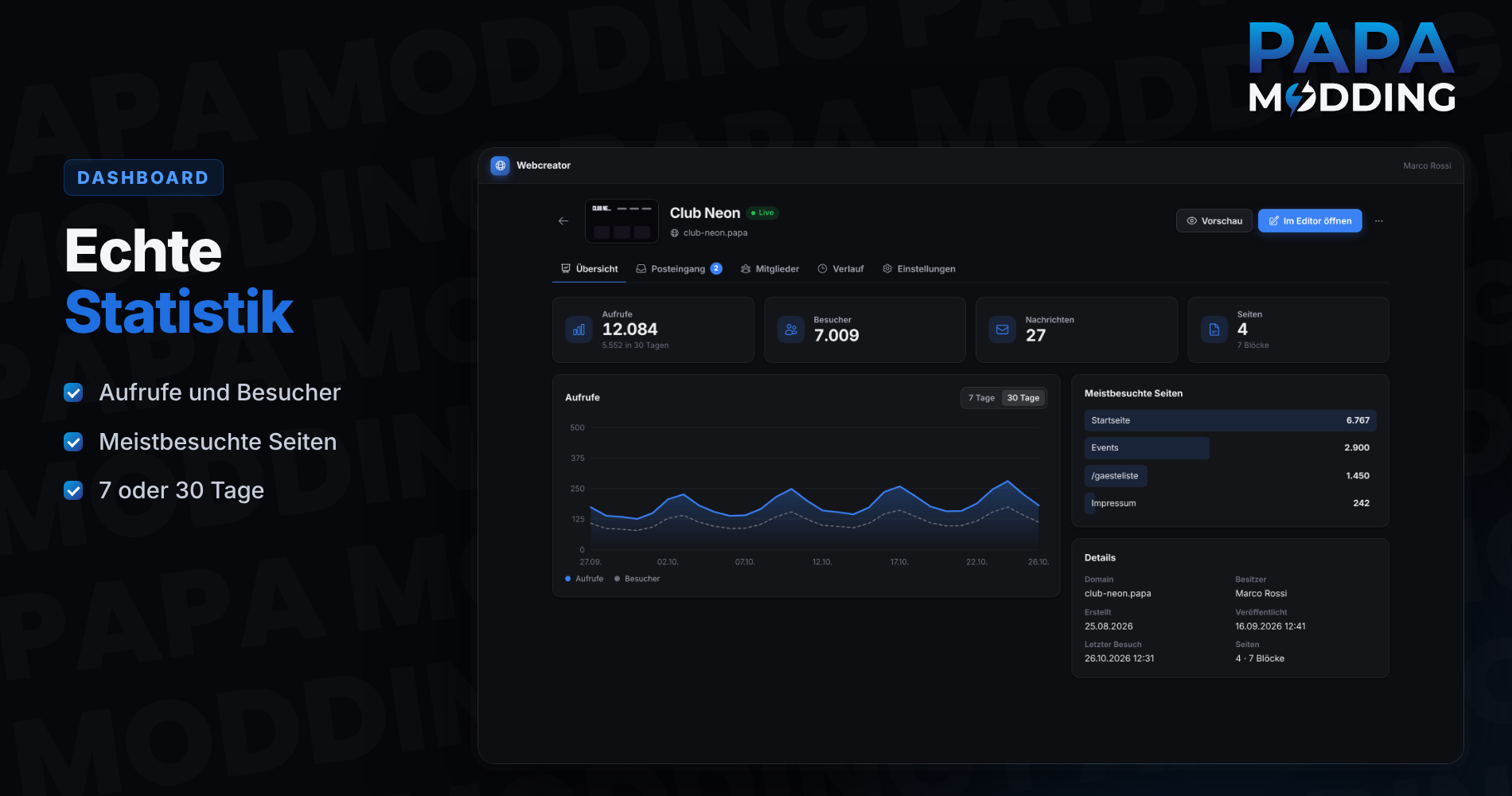The height and width of the screenshot is (796, 1512).
Task: Switch the chart range to 30 Tage
Action: coord(1023,398)
